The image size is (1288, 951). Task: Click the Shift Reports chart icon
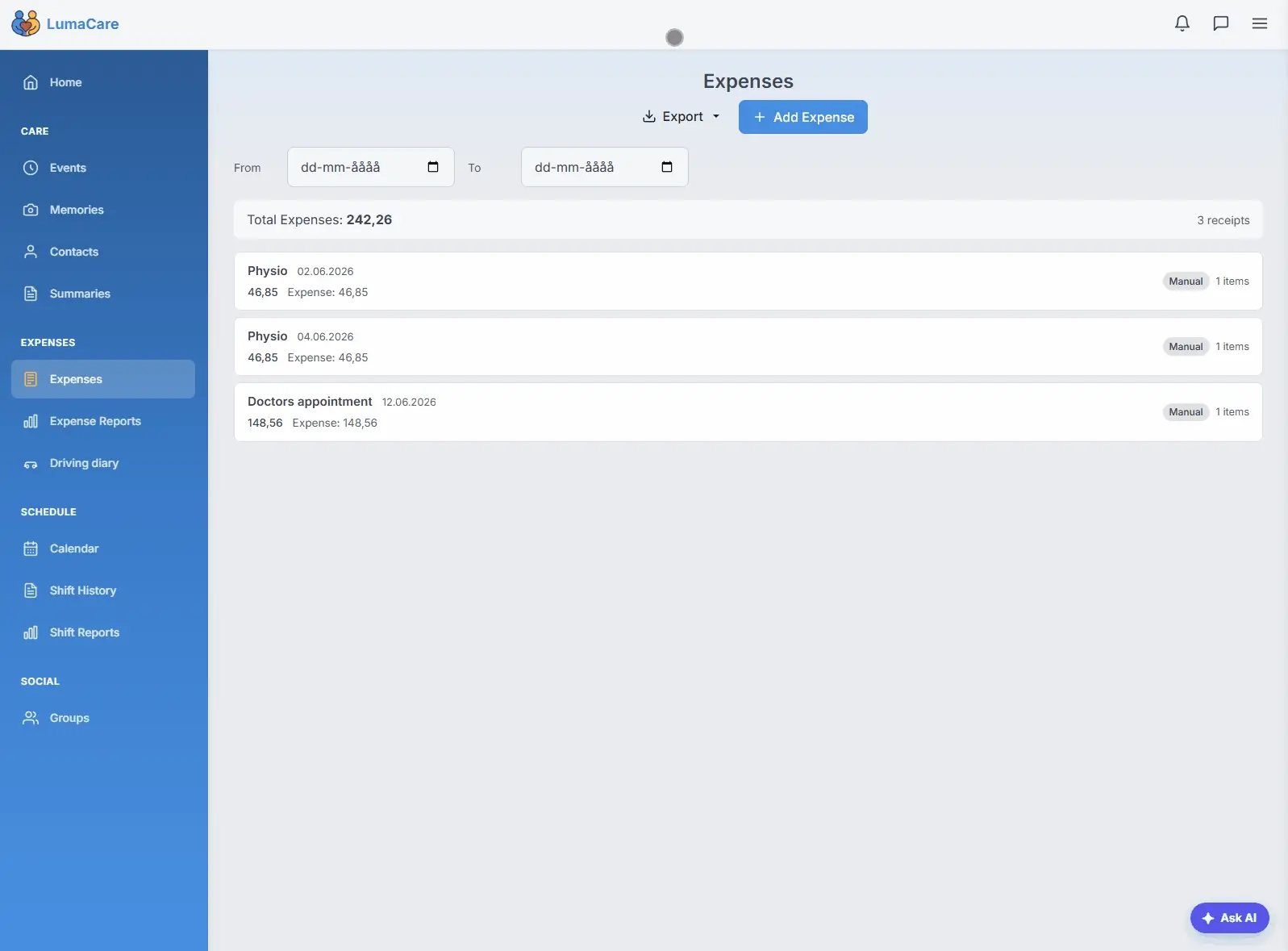point(31,632)
